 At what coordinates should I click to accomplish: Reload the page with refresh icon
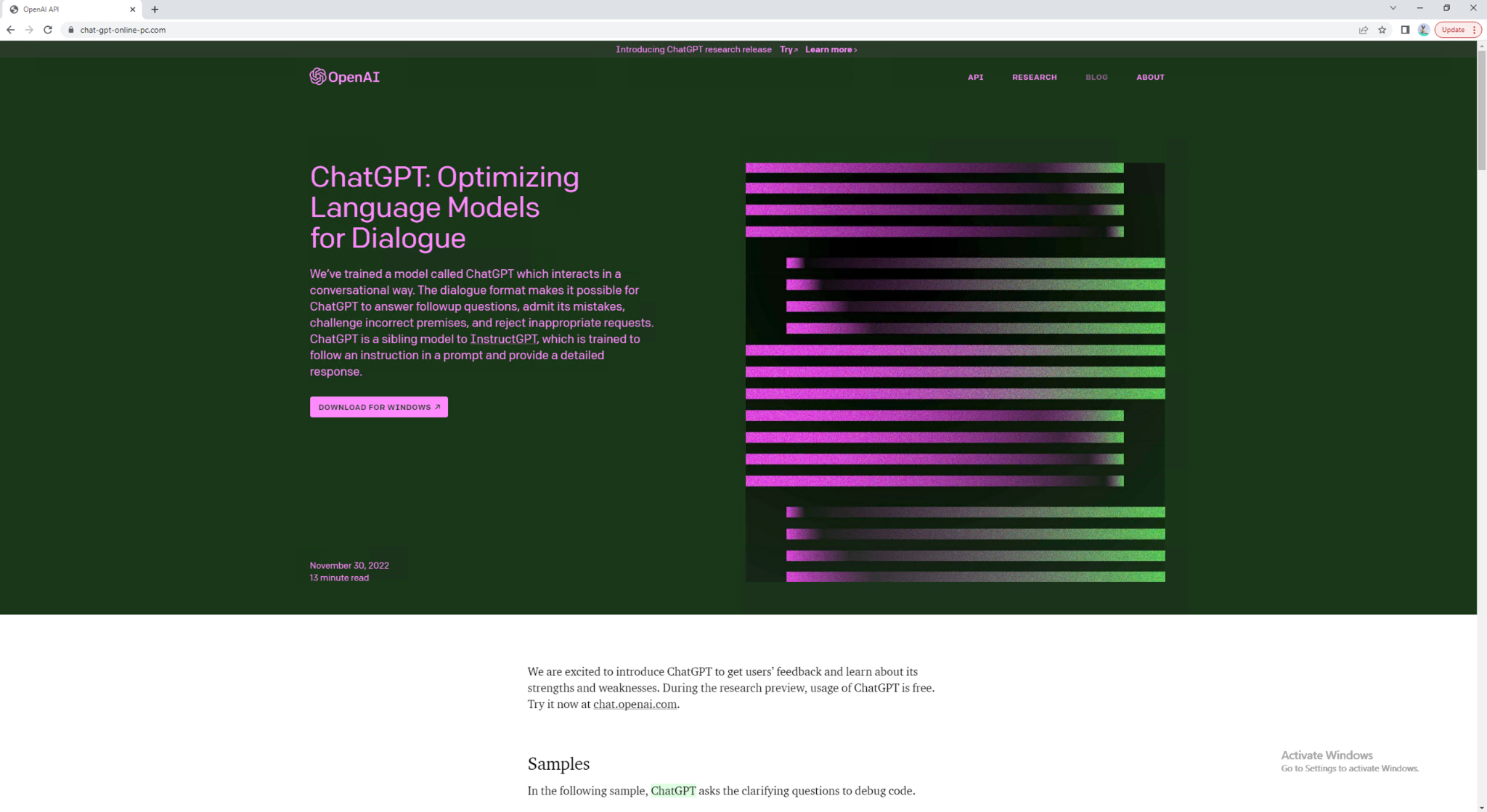point(48,30)
